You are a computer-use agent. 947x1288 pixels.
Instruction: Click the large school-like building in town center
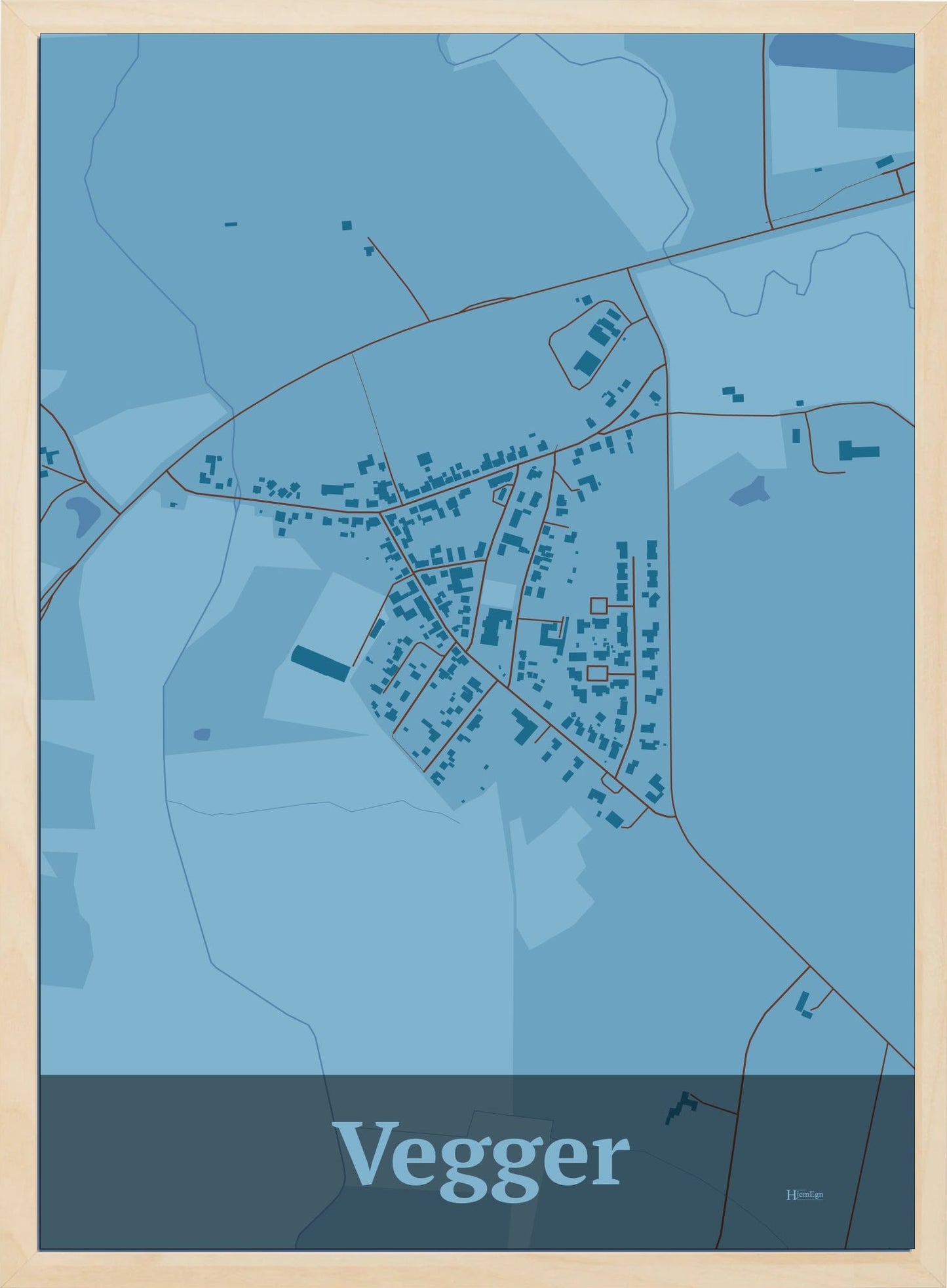(497, 627)
